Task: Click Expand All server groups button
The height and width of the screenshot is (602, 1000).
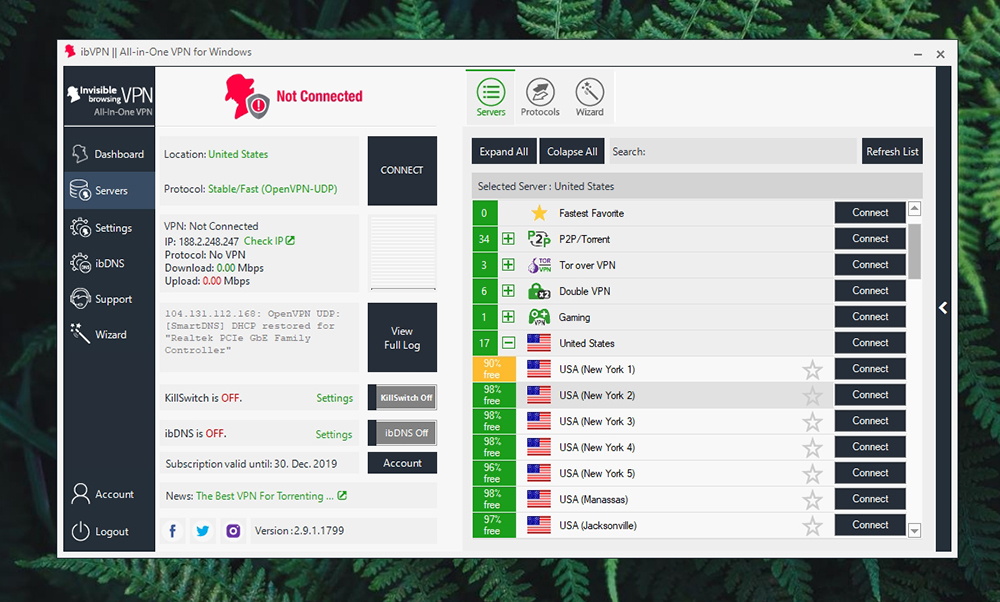Action: (504, 151)
